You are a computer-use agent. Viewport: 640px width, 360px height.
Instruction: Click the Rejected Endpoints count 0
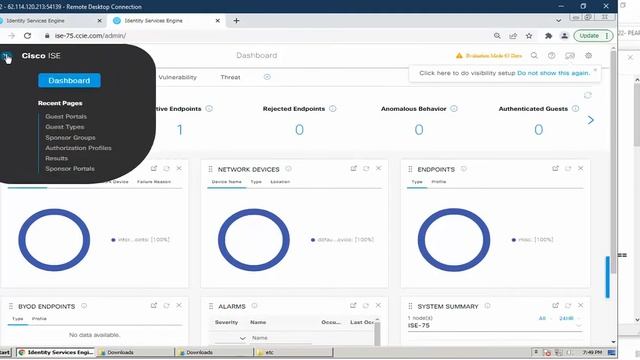tap(299, 130)
